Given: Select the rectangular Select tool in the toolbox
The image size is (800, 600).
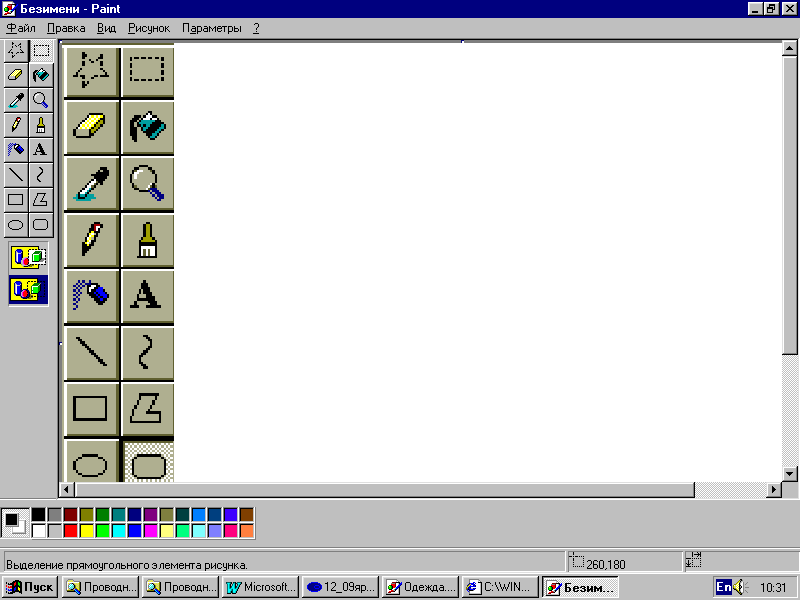Looking at the screenshot, I should pyautogui.click(x=41, y=51).
